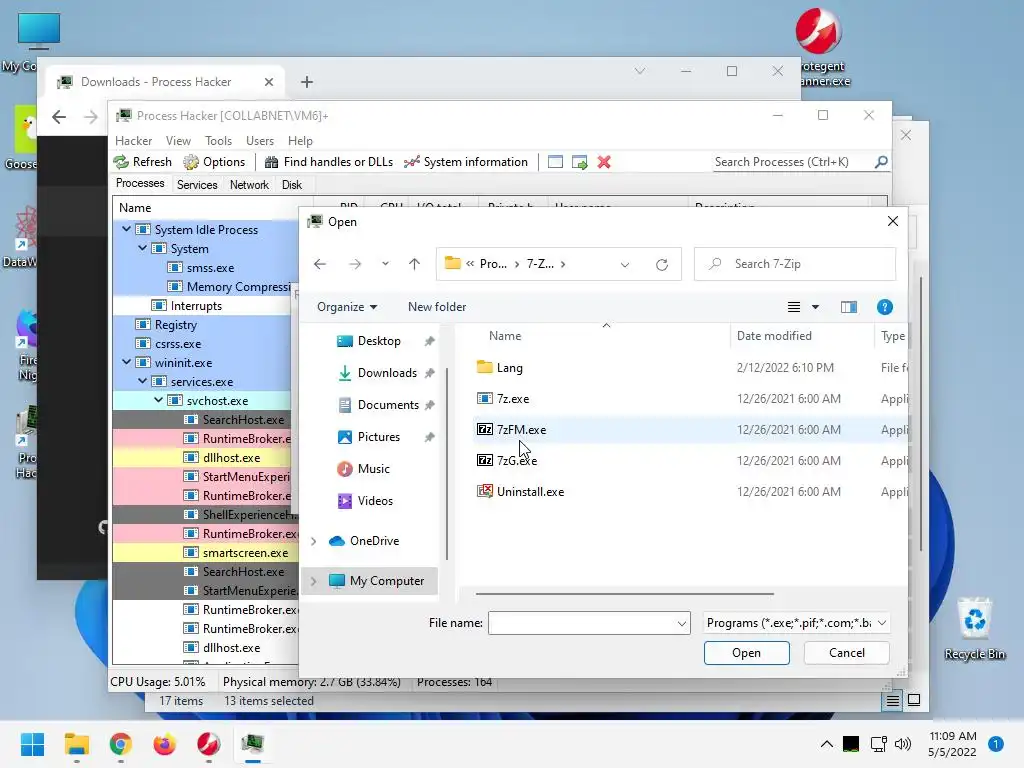Image resolution: width=1024 pixels, height=768 pixels.
Task: Open the Tools menu
Action: (x=218, y=141)
